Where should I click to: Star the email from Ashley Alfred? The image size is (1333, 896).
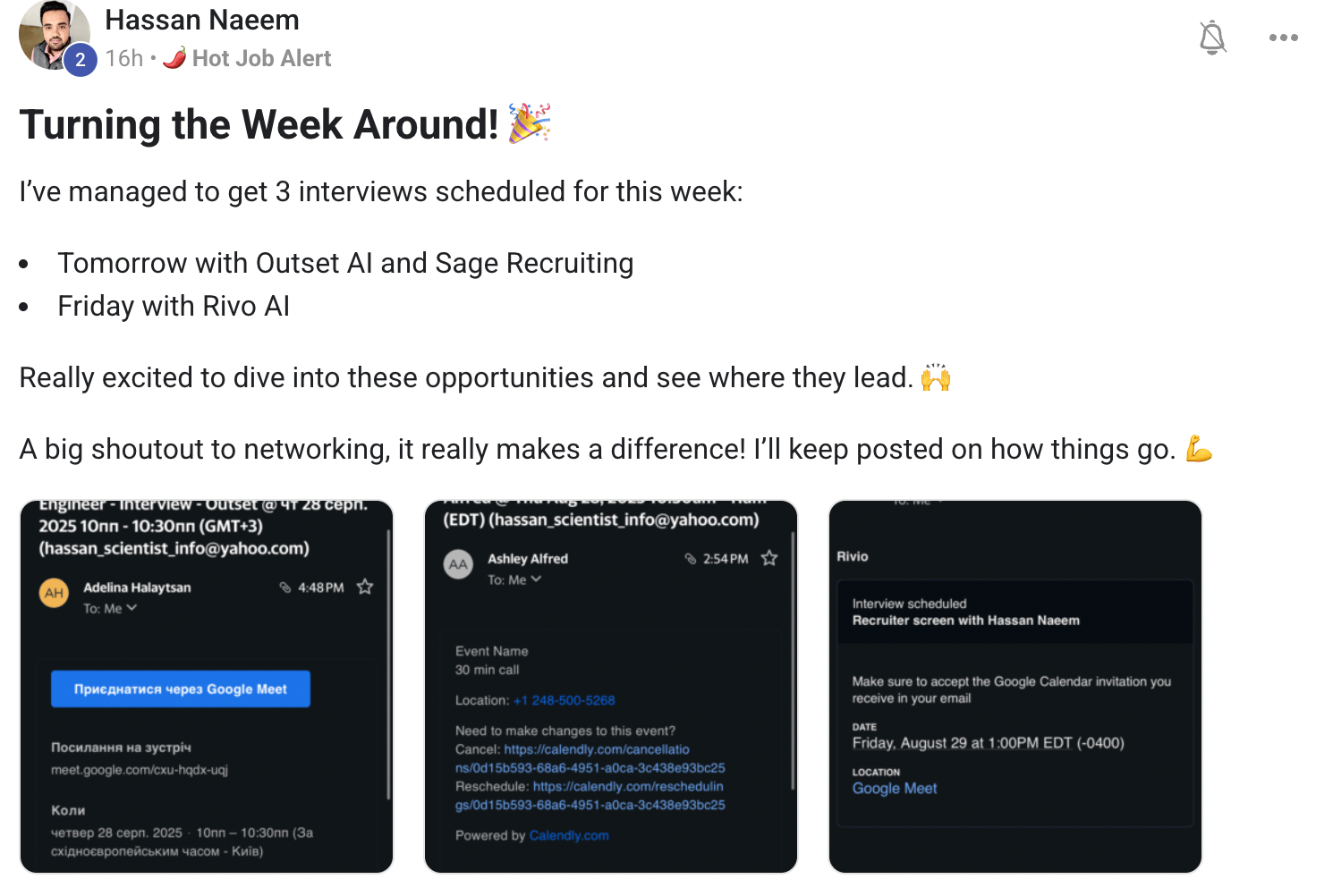pos(769,559)
